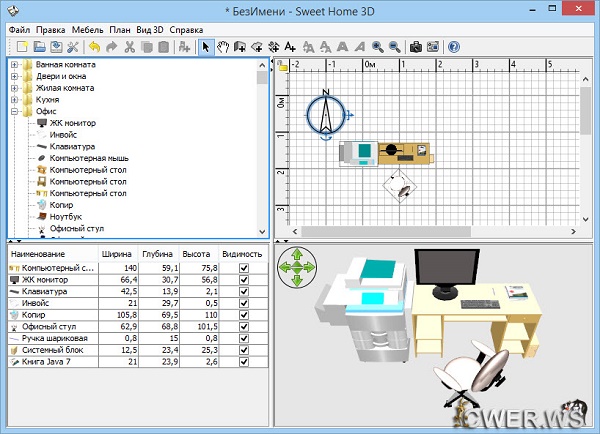Click the Zoom in magnifier icon
Screen dimensions: 600x434
377,46
